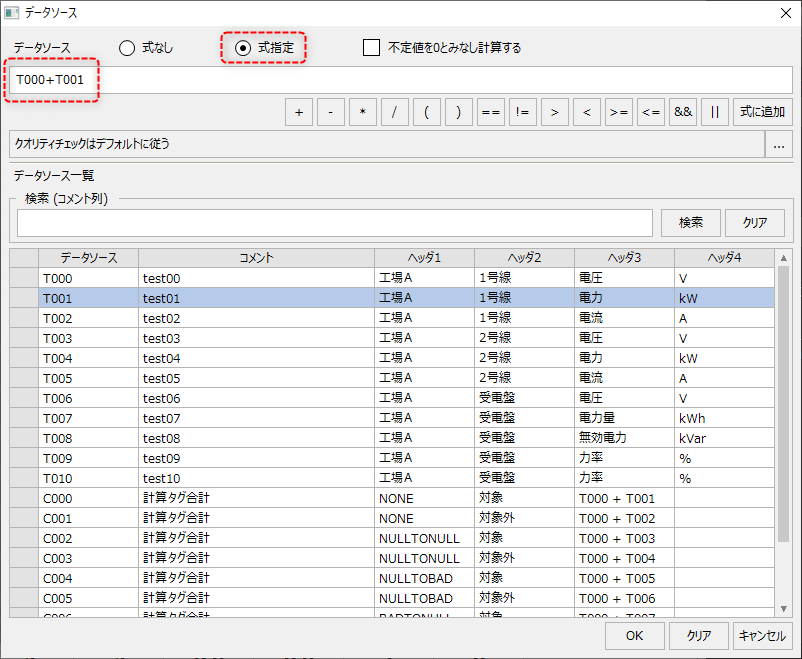Insert an opening parenthesis
The height and width of the screenshot is (659, 802).
tap(426, 112)
